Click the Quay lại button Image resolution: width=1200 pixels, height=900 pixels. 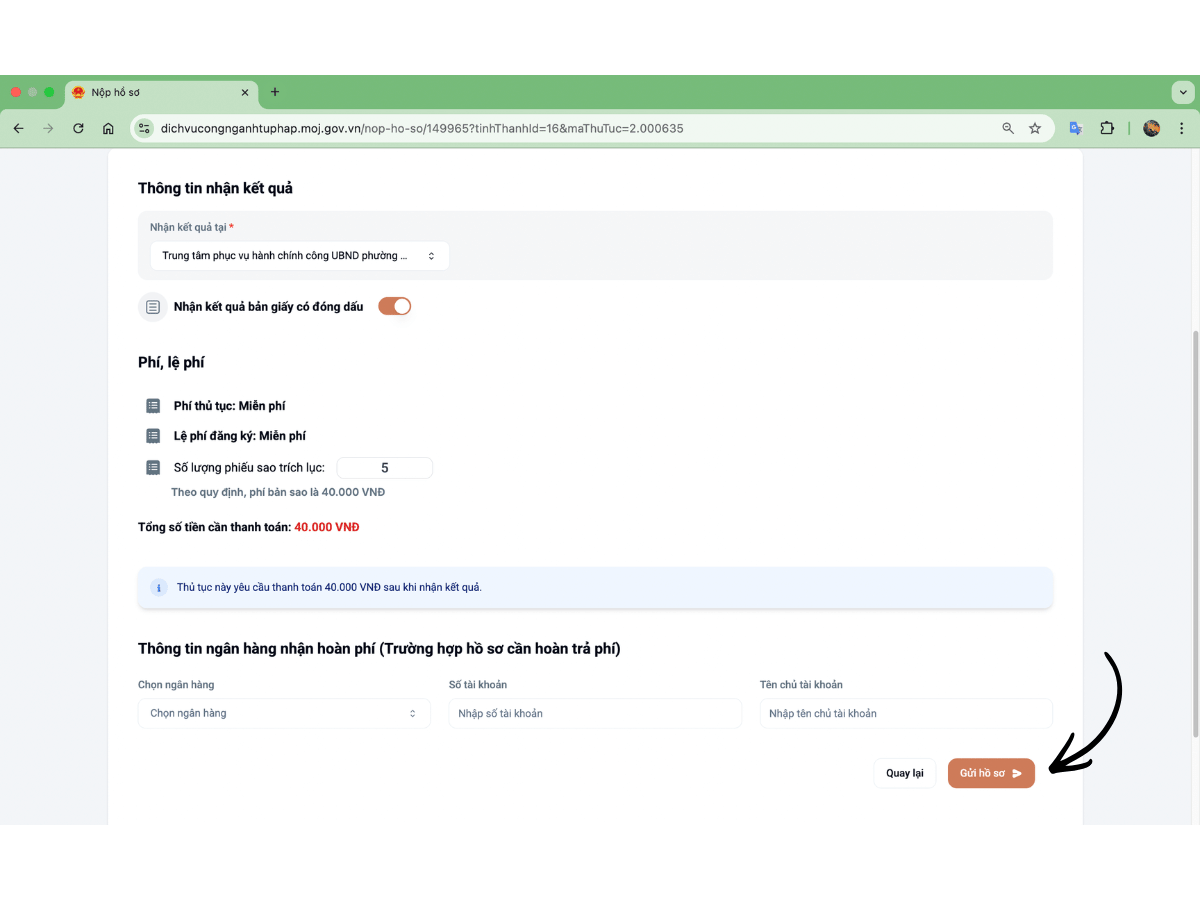click(x=905, y=773)
